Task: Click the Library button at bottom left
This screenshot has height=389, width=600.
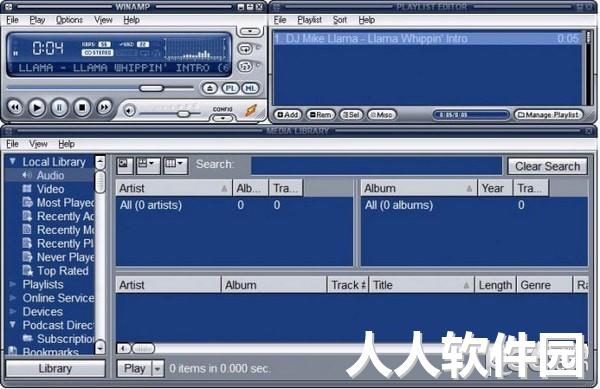Action: point(55,368)
